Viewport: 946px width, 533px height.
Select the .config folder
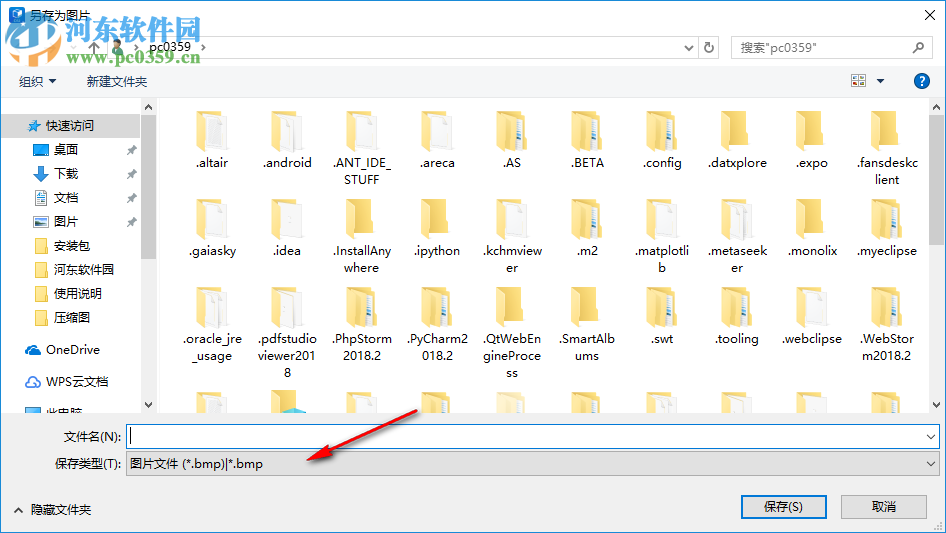(x=662, y=140)
